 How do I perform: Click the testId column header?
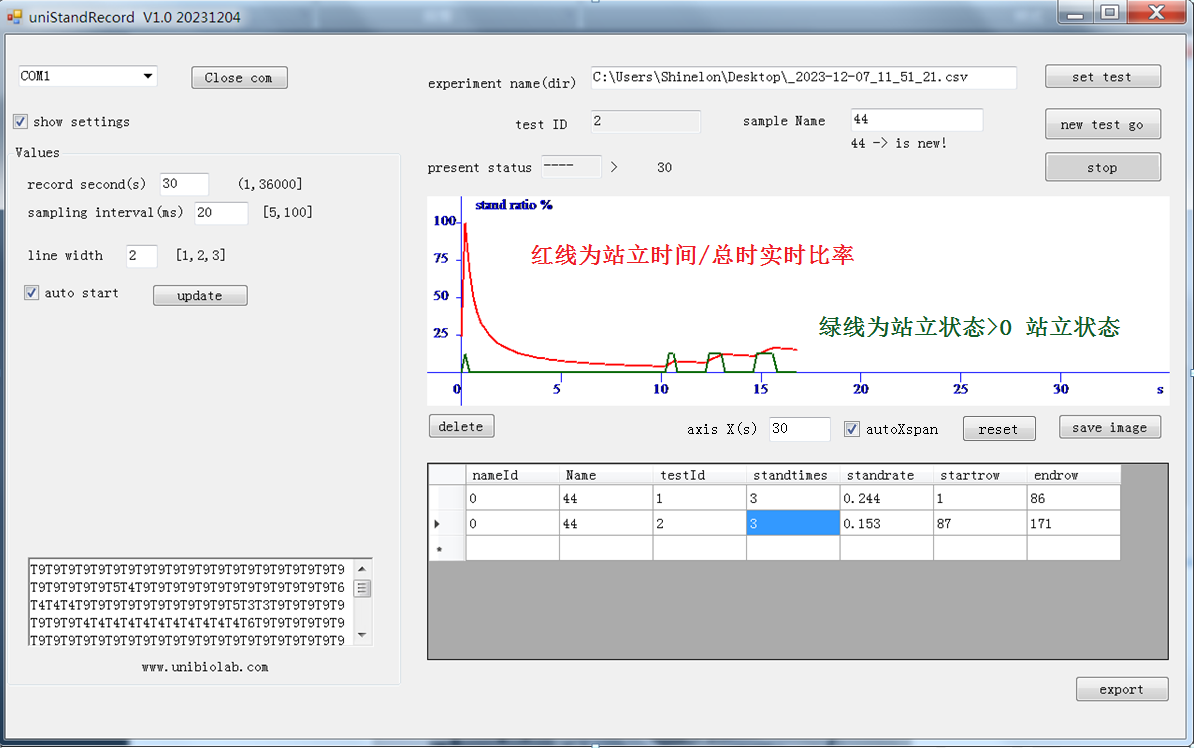tap(700, 475)
